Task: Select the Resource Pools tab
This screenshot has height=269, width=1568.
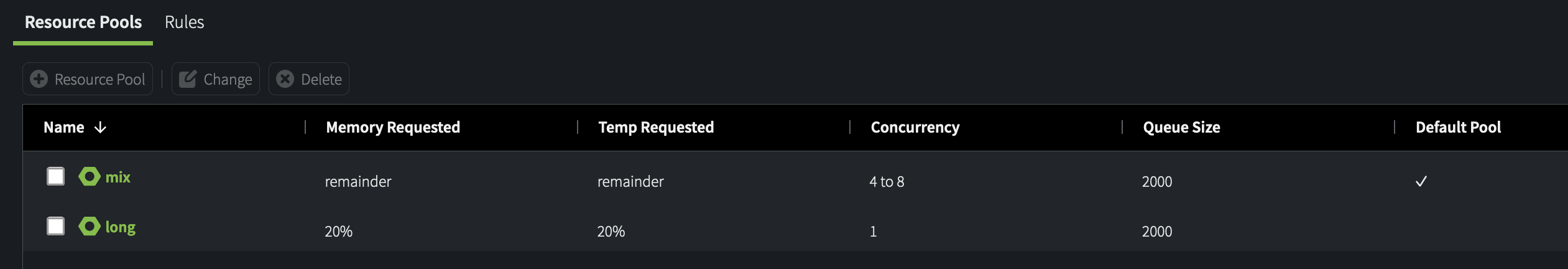Action: tap(83, 22)
